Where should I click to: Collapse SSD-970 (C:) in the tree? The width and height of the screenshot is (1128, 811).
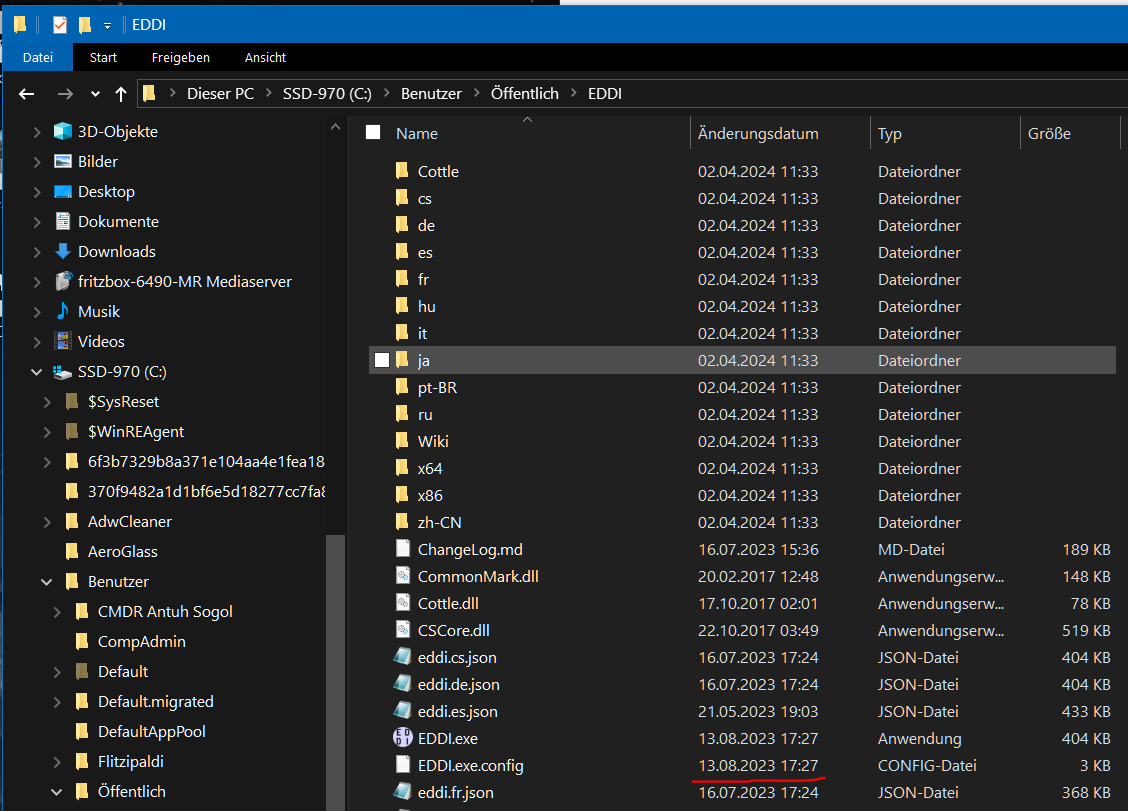(37, 372)
